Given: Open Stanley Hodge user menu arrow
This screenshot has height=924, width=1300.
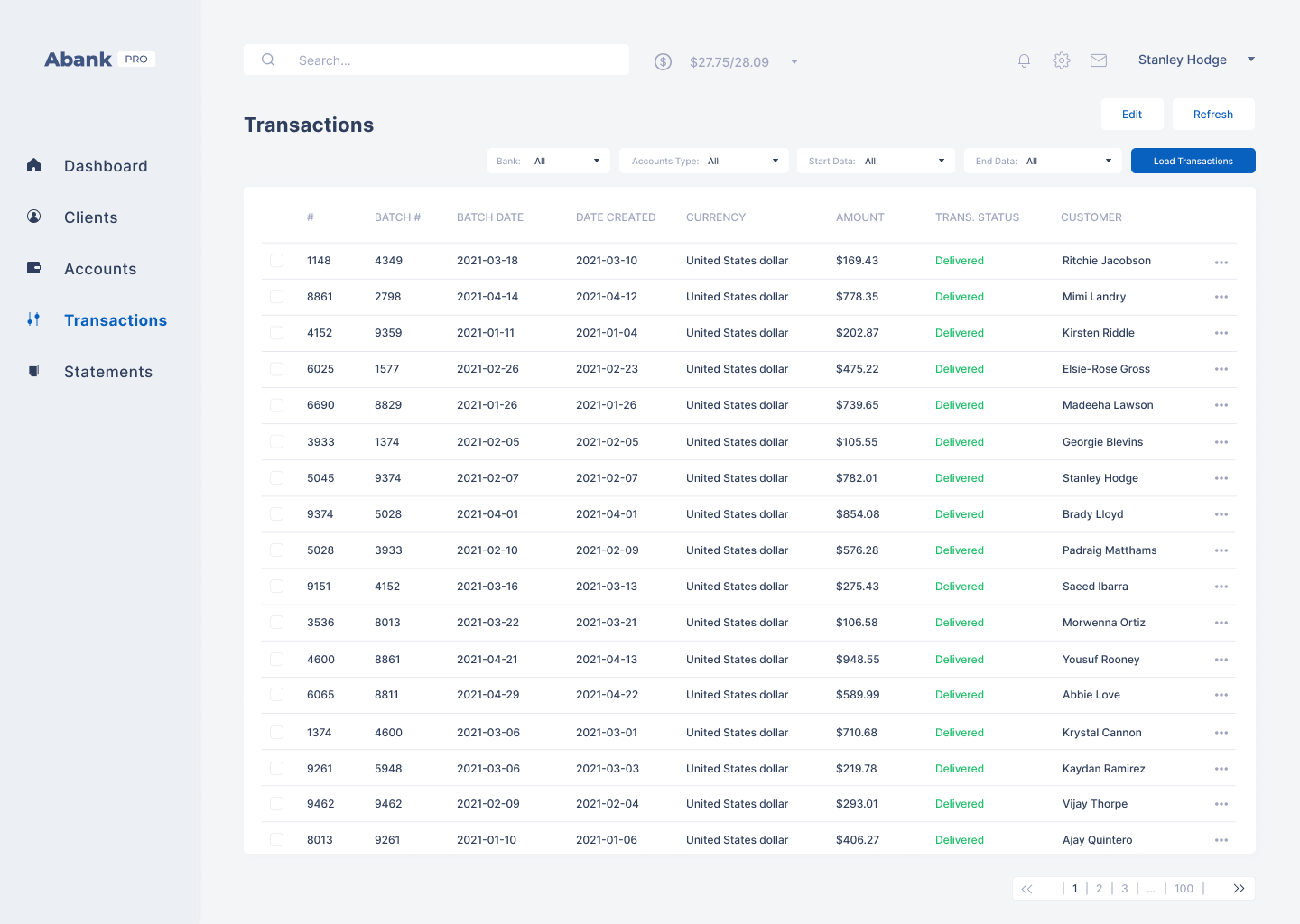Looking at the screenshot, I should pyautogui.click(x=1251, y=60).
